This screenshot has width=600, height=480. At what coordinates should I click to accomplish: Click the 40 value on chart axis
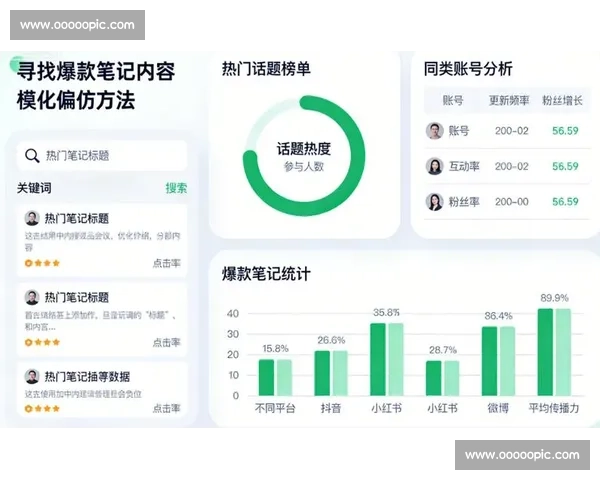coord(233,313)
